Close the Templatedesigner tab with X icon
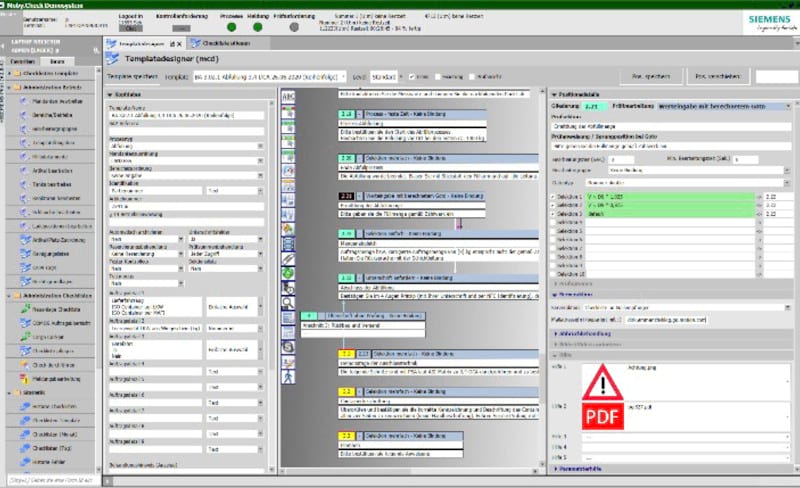The width and height of the screenshot is (800, 488). pos(179,44)
